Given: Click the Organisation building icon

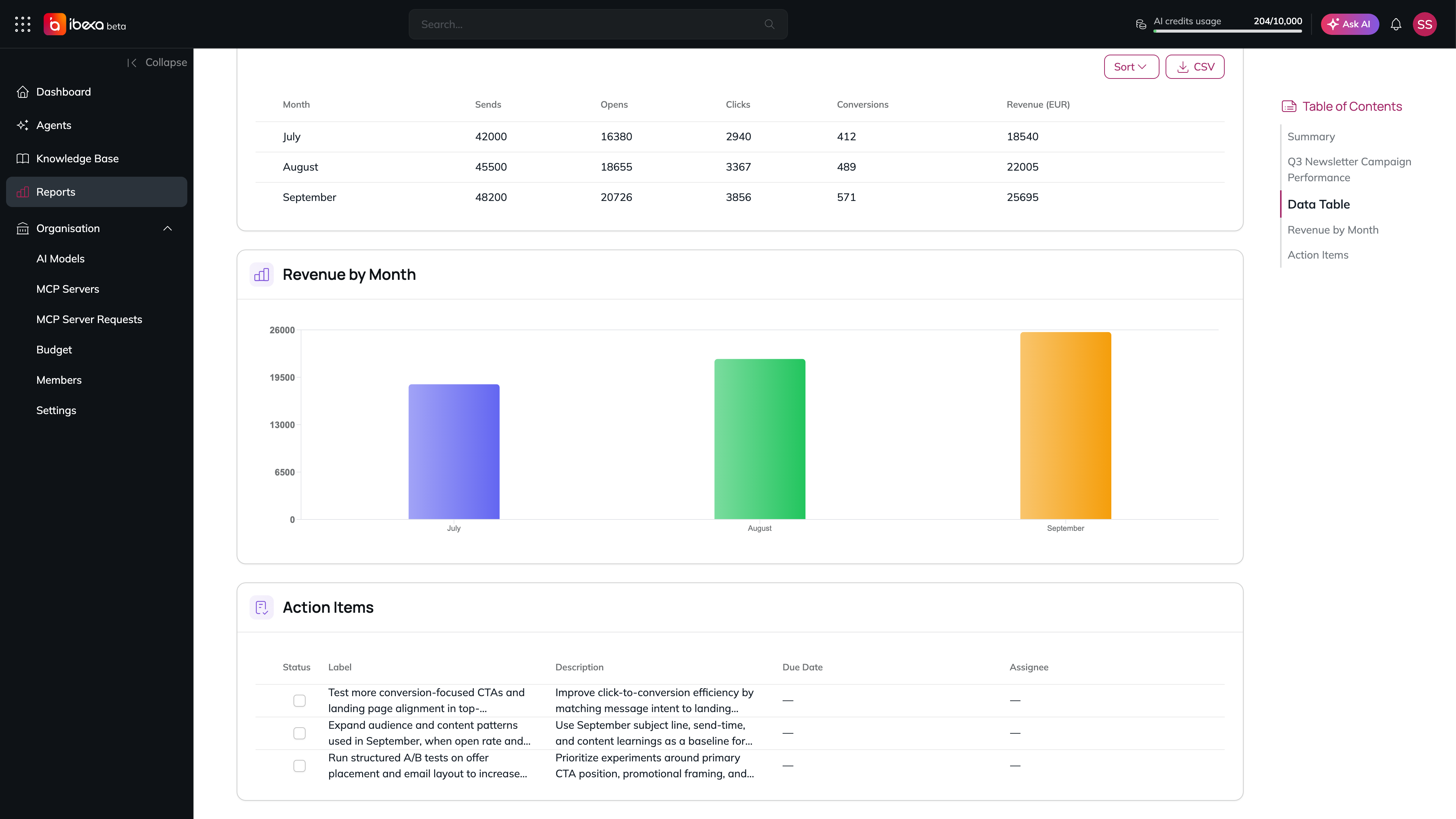Looking at the screenshot, I should 23,228.
